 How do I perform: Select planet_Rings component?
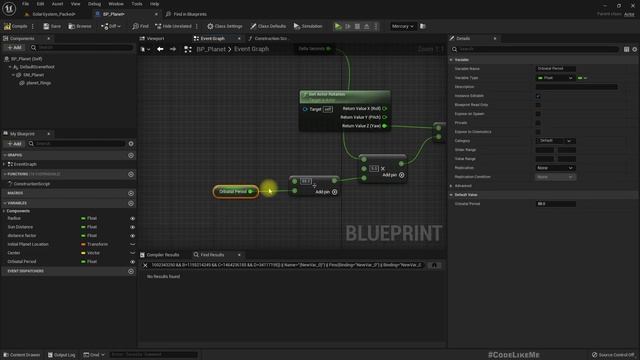[38, 83]
